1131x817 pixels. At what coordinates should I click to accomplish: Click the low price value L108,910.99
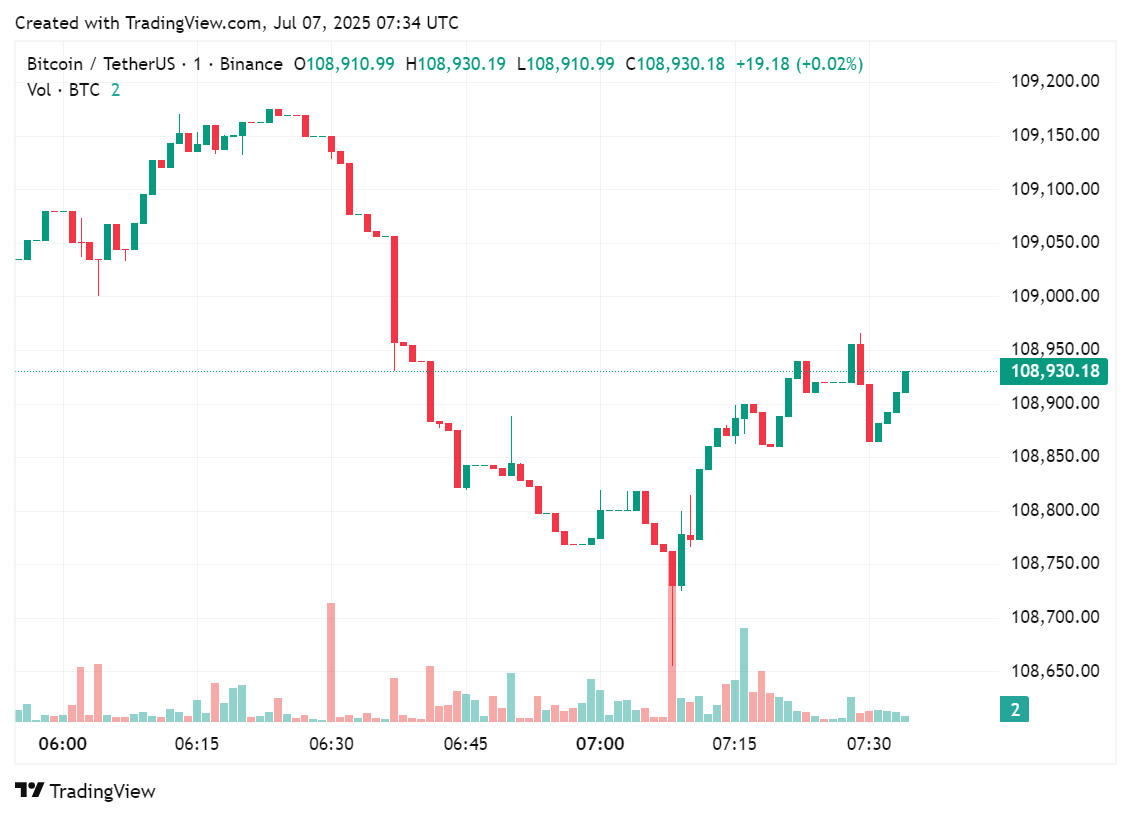click(x=565, y=64)
